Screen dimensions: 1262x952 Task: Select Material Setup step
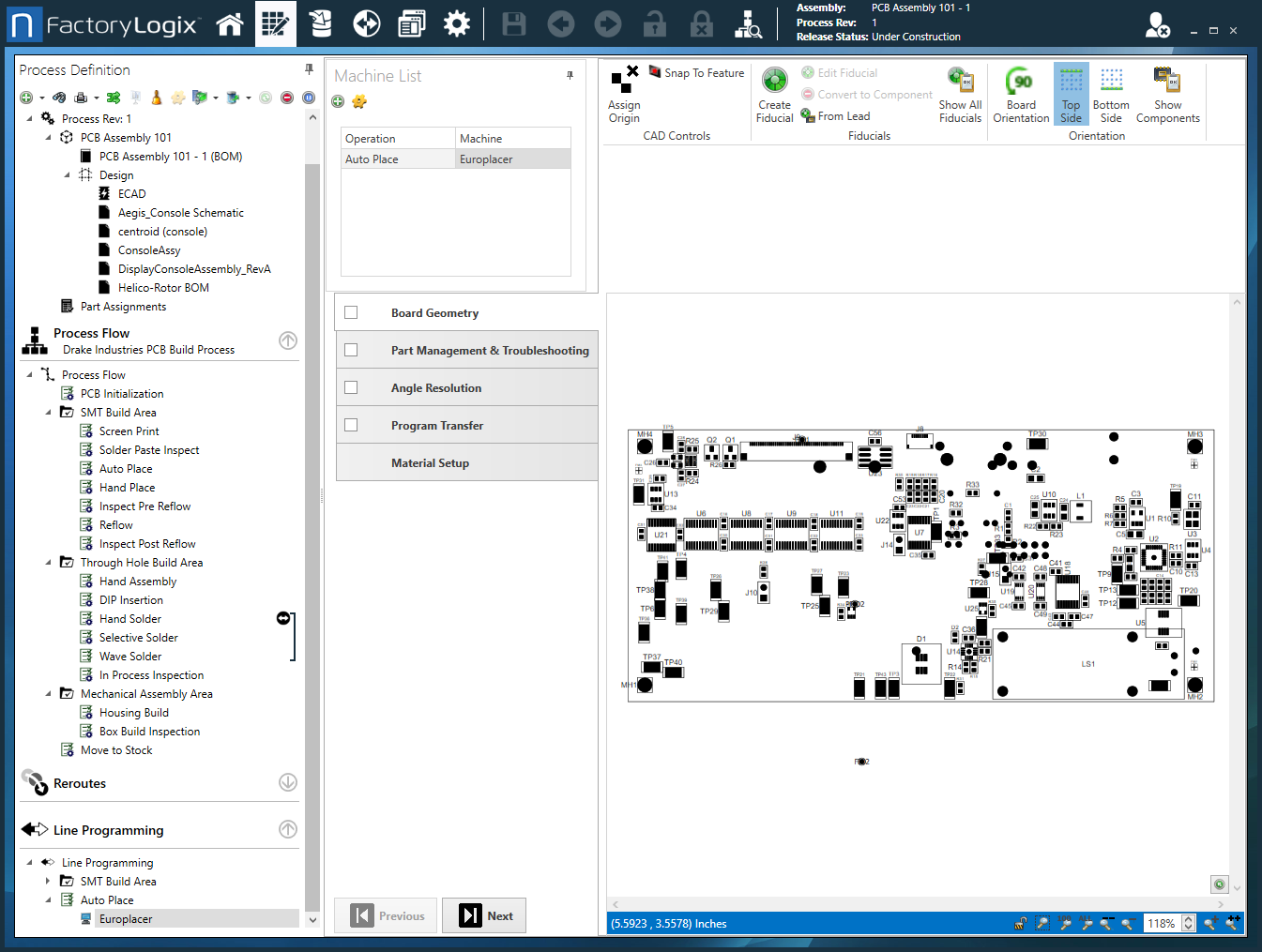[430, 463]
